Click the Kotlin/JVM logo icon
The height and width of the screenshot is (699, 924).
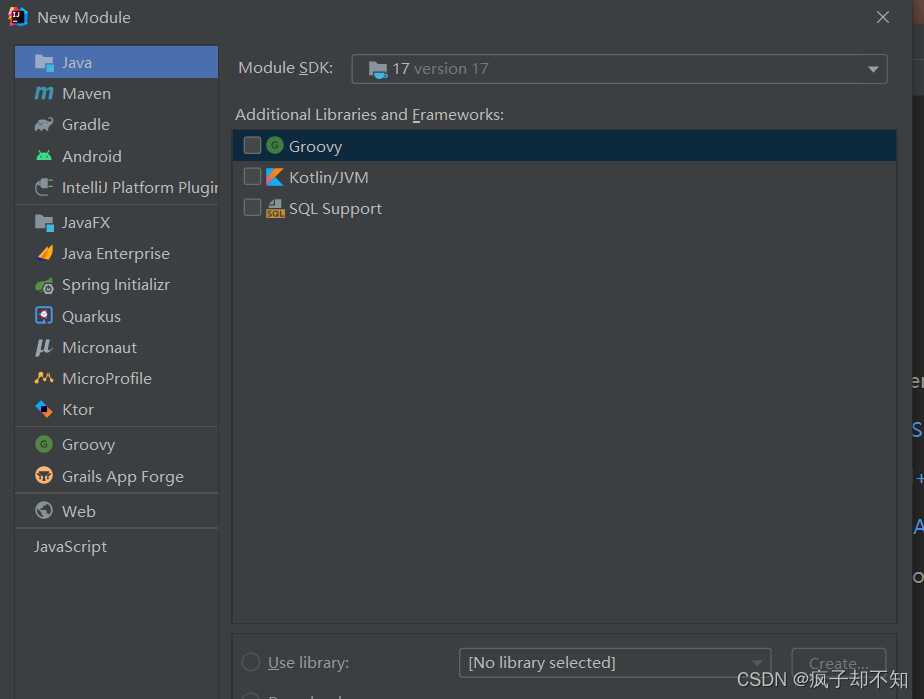coord(275,177)
